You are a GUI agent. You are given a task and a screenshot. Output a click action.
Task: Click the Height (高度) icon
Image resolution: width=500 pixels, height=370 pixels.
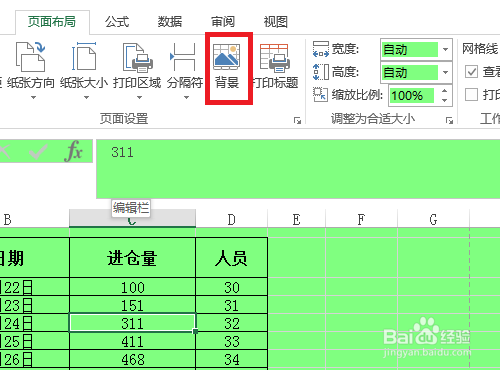pos(321,72)
